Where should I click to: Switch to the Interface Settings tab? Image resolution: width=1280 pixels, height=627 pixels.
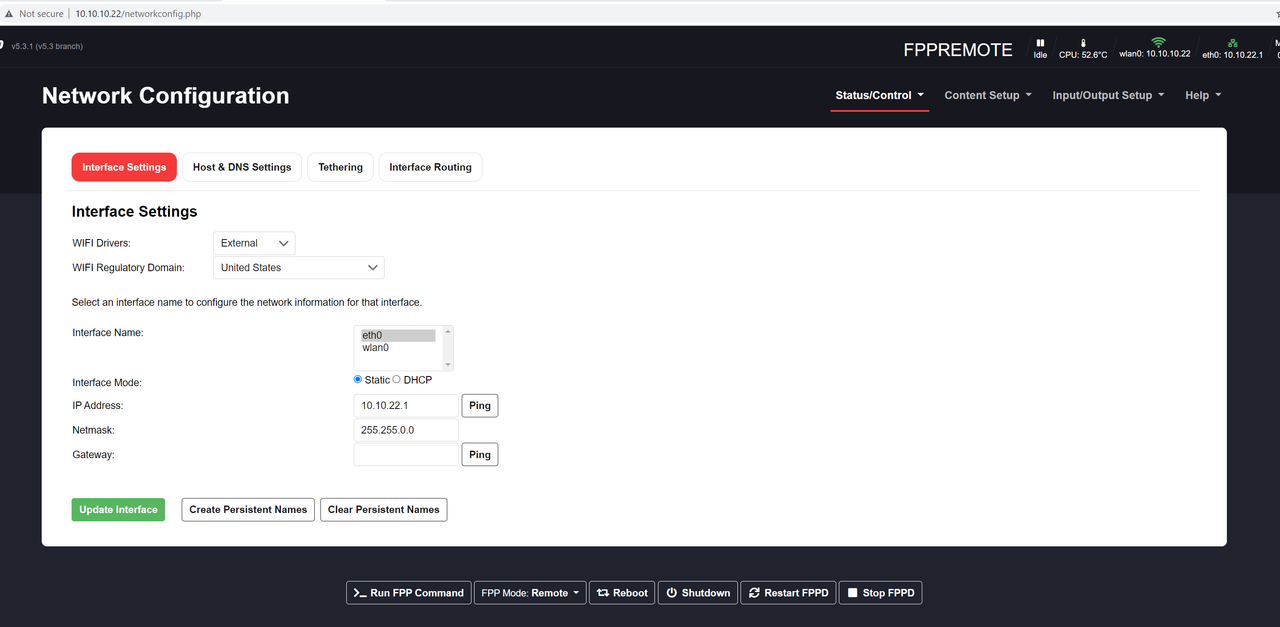(124, 167)
